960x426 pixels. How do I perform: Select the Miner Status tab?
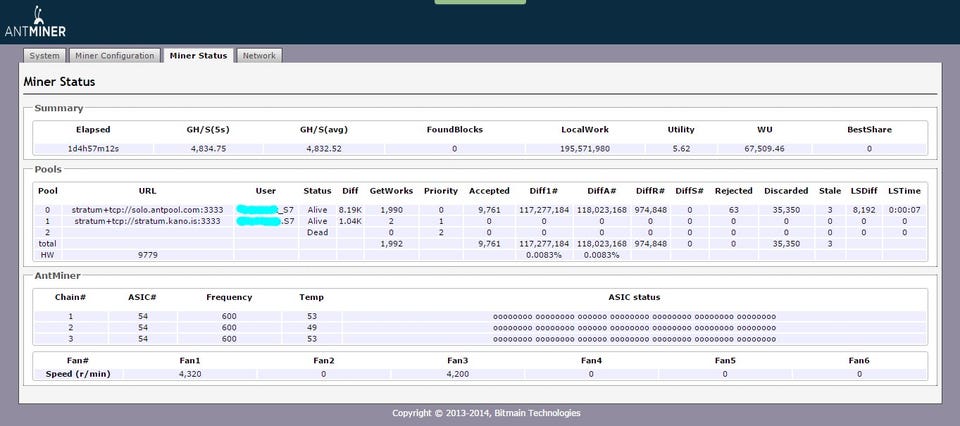(198, 56)
